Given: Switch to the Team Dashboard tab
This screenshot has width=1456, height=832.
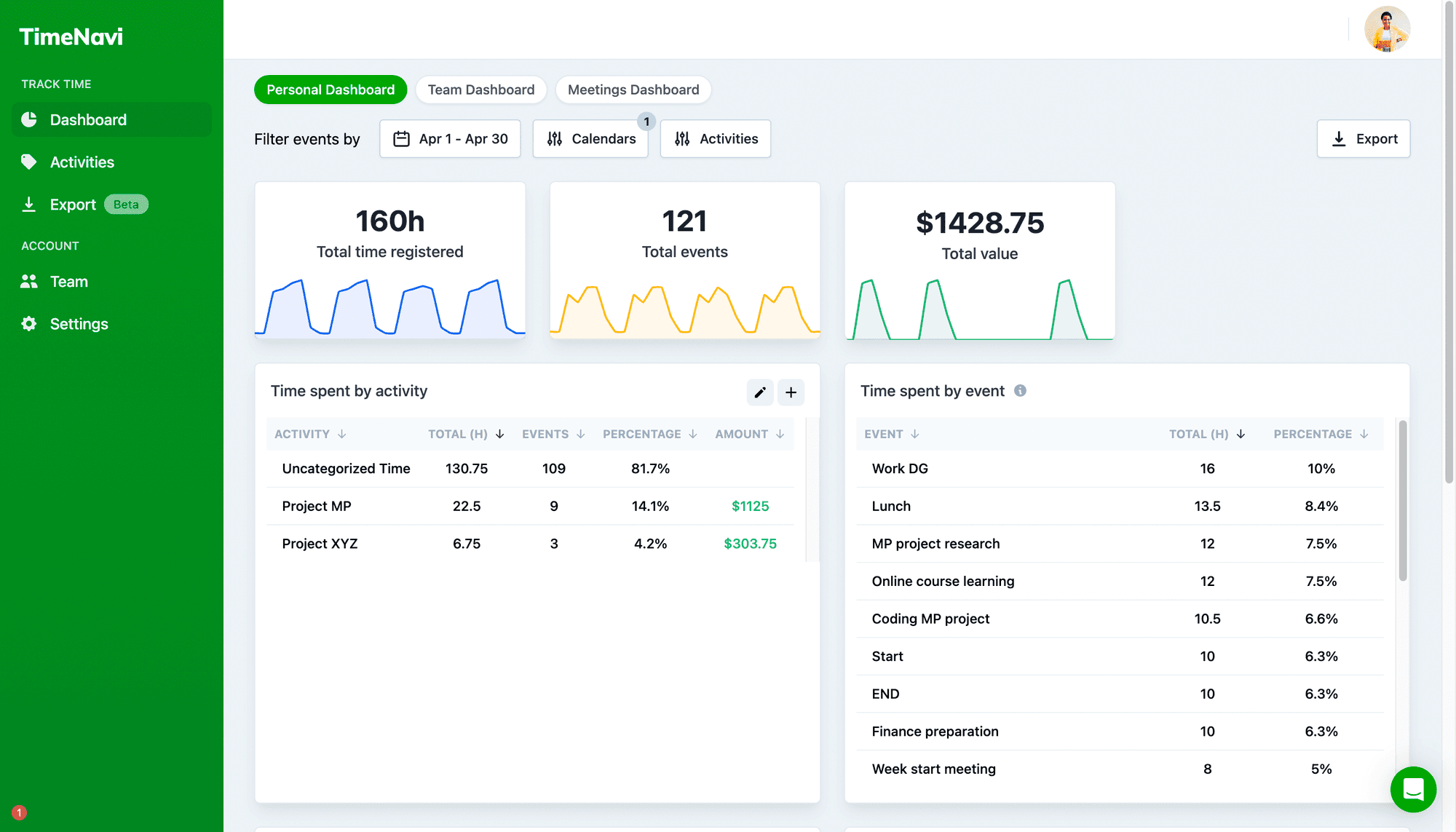Looking at the screenshot, I should 481,90.
